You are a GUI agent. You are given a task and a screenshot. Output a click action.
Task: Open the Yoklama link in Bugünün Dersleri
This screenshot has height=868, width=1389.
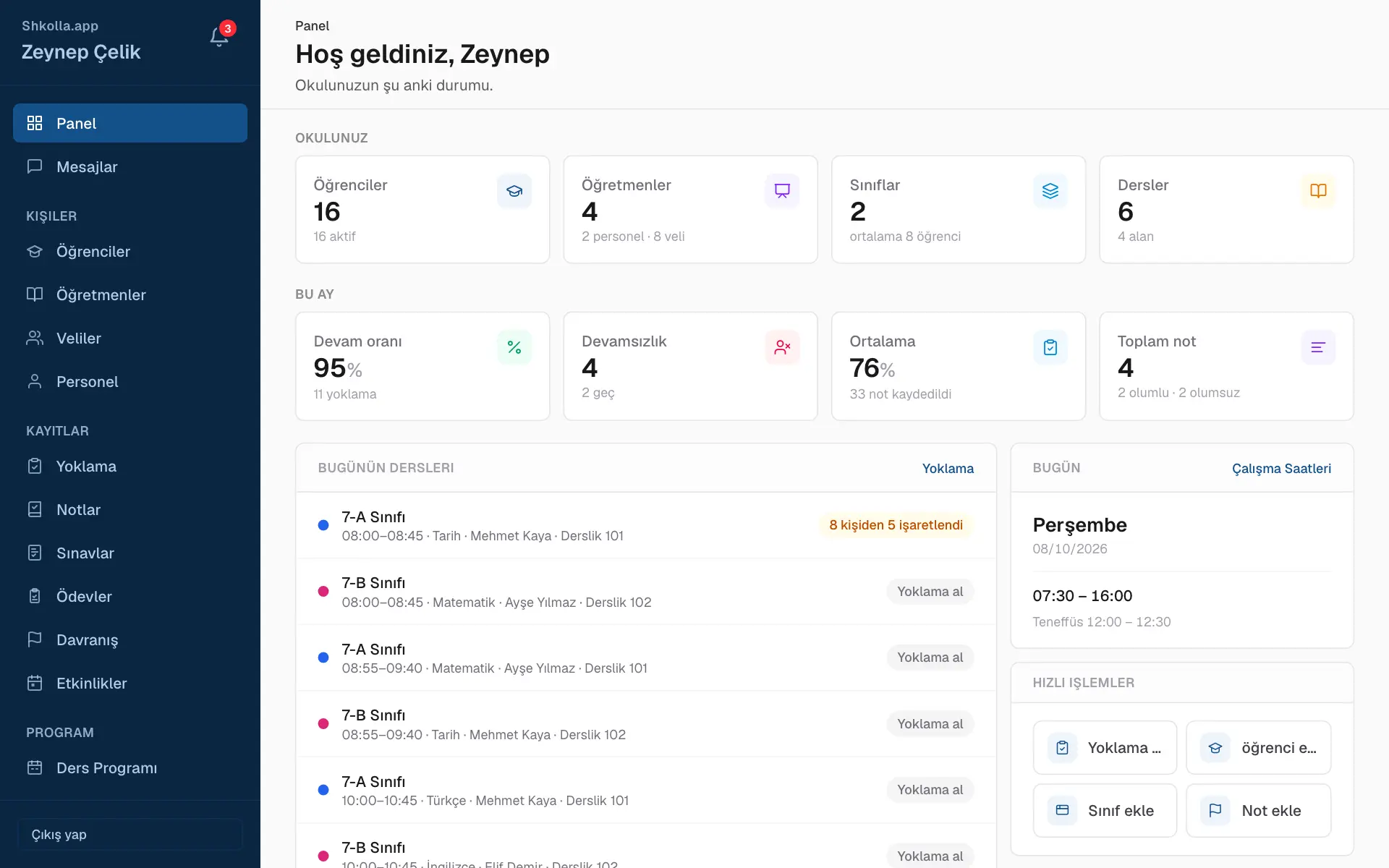pos(948,468)
